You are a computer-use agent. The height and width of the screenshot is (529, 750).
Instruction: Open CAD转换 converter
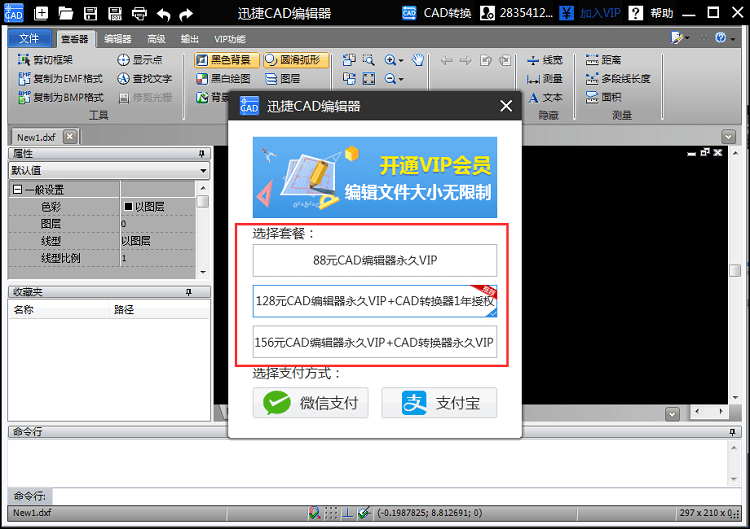(437, 13)
